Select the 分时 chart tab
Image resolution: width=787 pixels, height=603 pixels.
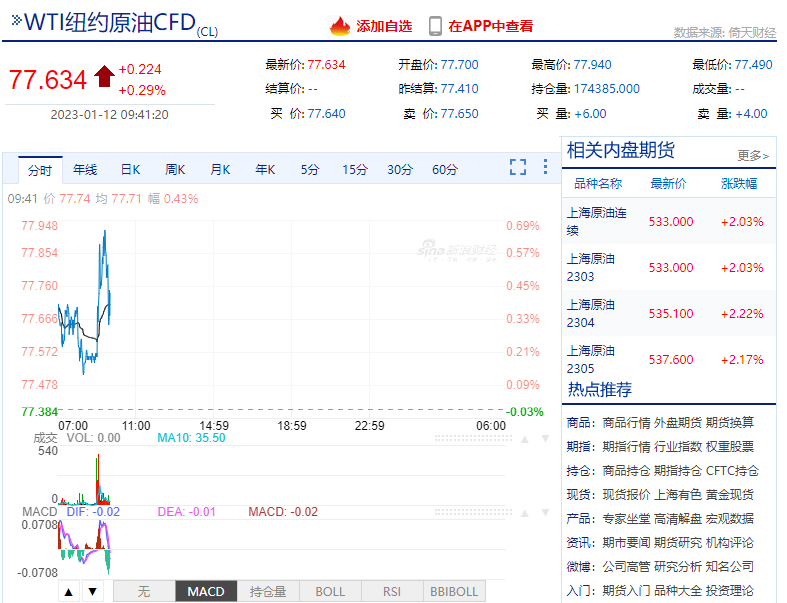click(40, 170)
